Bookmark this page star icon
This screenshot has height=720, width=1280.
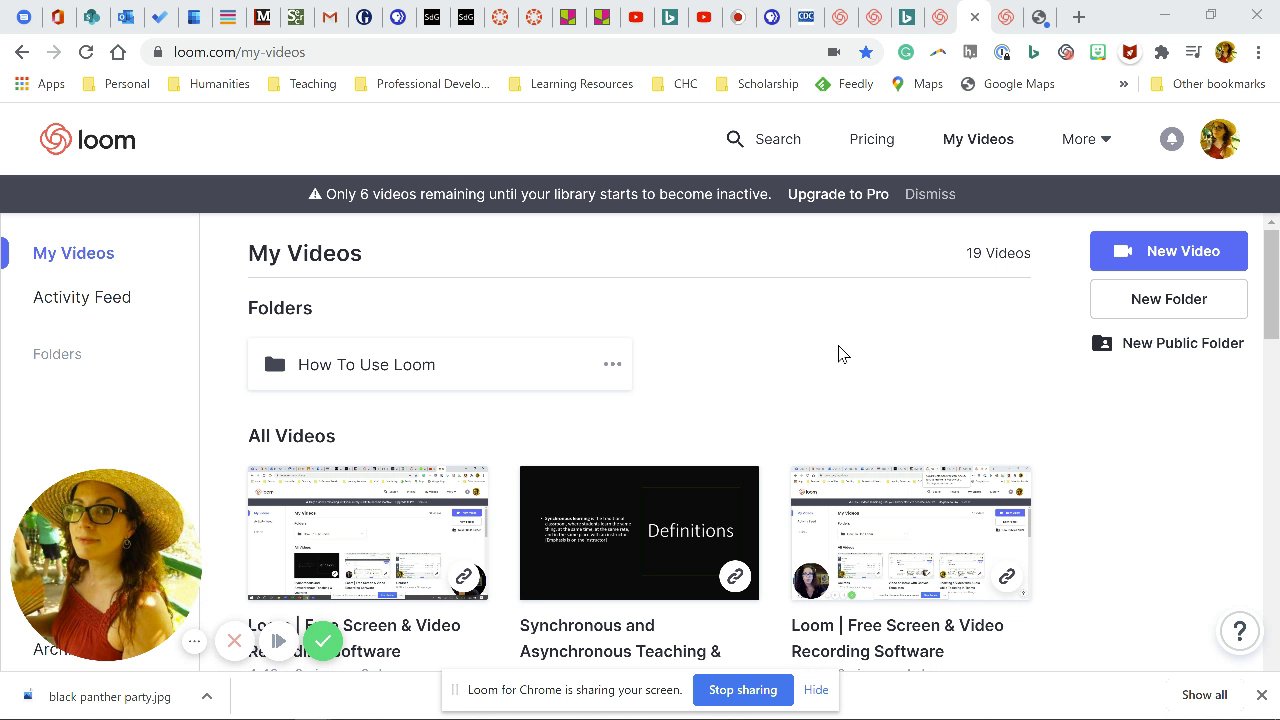(x=866, y=52)
